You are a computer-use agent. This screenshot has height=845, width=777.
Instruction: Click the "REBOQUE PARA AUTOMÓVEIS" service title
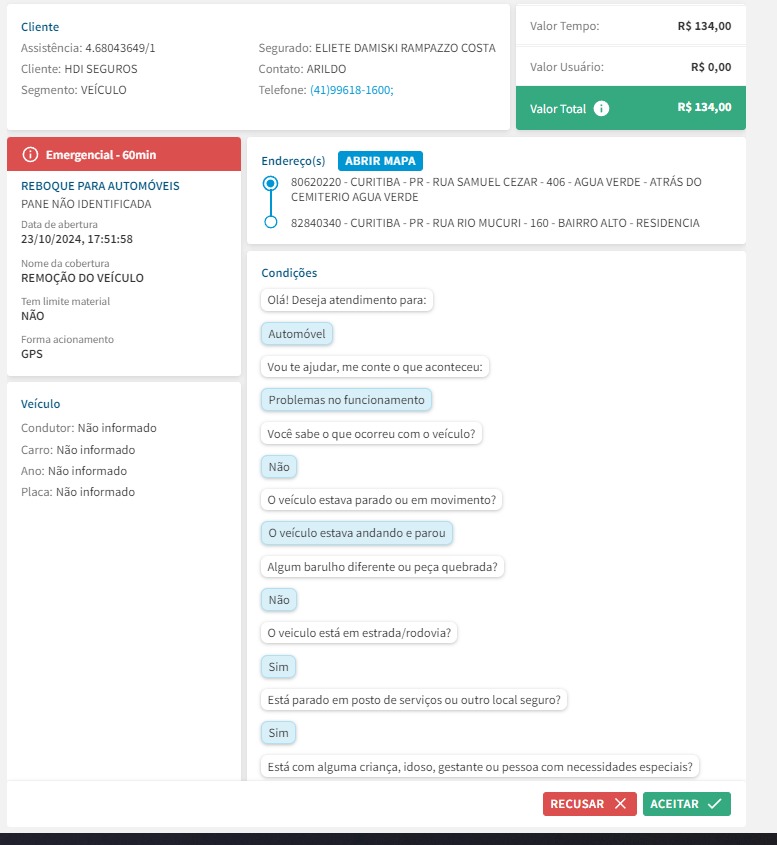[100, 186]
